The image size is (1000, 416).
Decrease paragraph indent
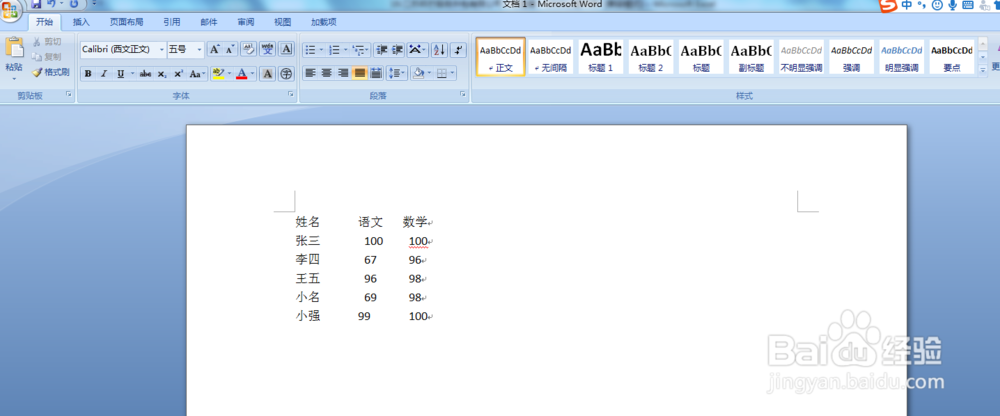pyautogui.click(x=381, y=49)
